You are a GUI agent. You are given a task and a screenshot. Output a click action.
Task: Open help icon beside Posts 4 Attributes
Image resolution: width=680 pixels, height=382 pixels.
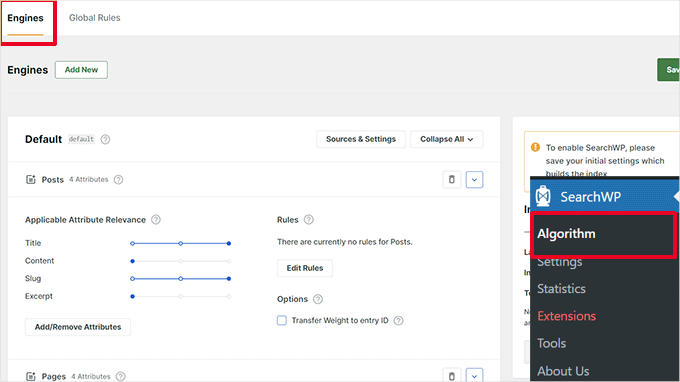coord(118,180)
